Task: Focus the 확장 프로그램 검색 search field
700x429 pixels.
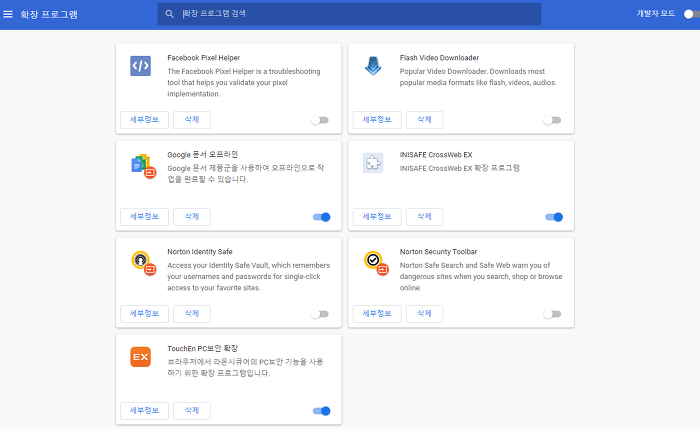Action: tap(349, 14)
